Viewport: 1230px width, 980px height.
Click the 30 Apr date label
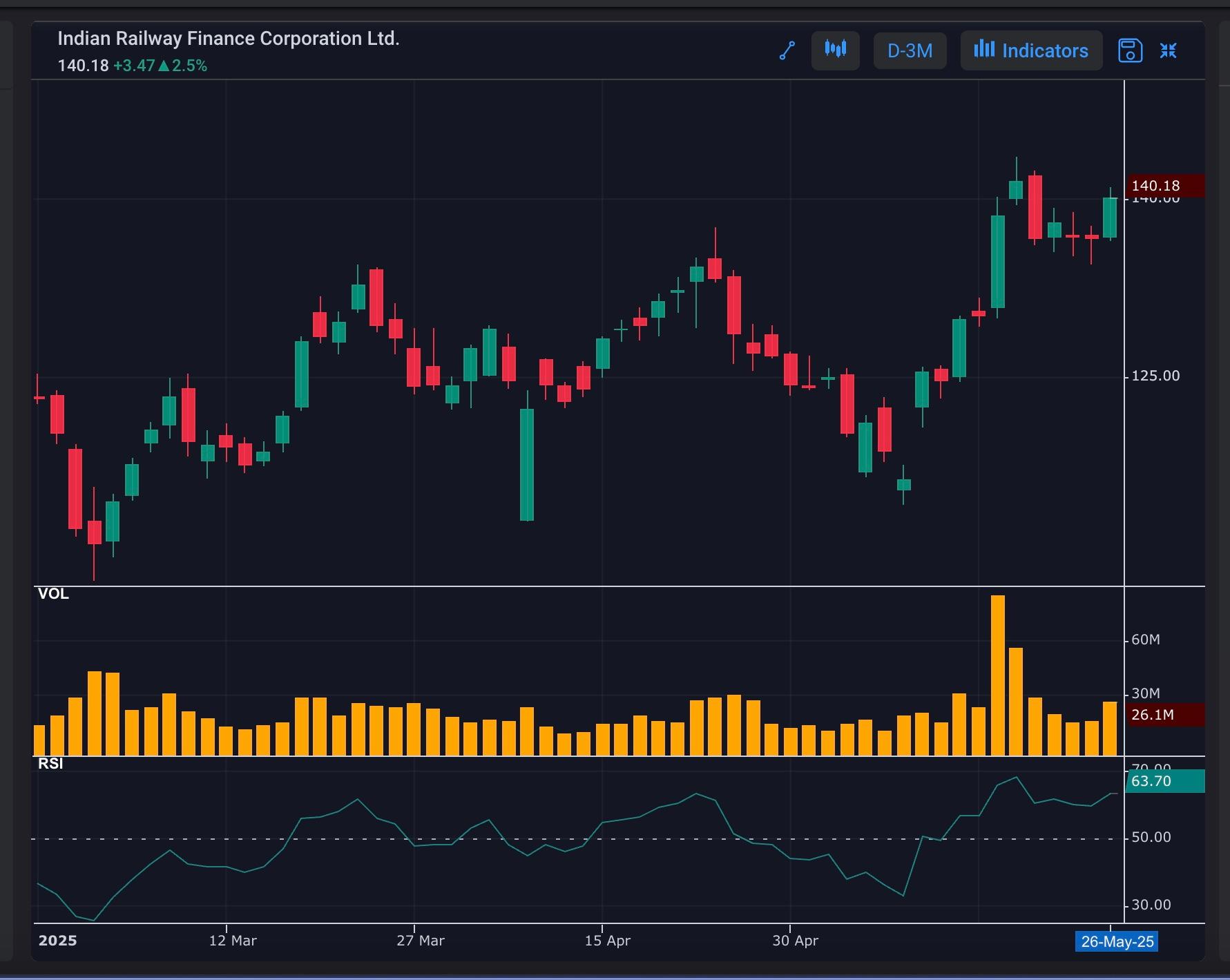[x=796, y=941]
